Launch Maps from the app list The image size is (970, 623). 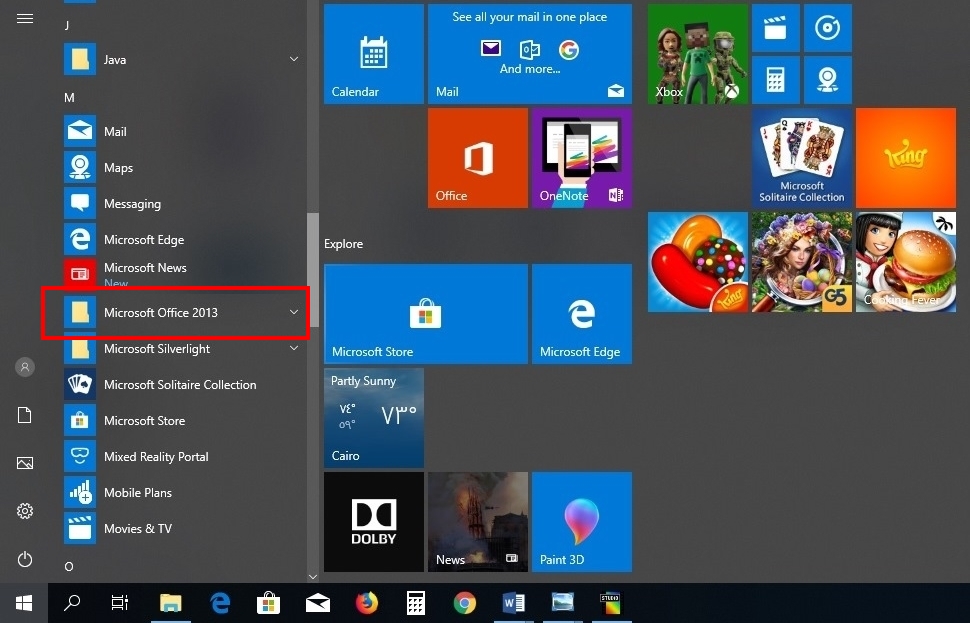click(181, 167)
